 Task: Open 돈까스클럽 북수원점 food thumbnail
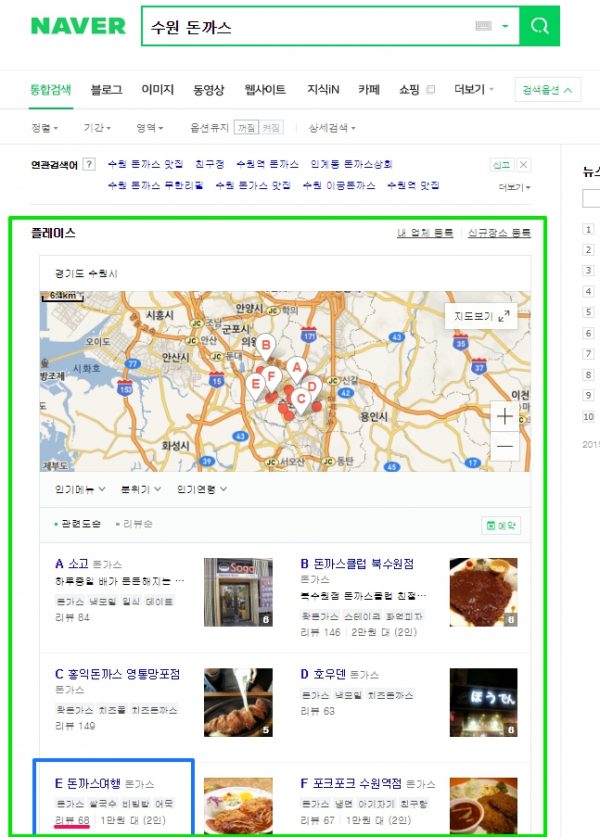point(484,592)
